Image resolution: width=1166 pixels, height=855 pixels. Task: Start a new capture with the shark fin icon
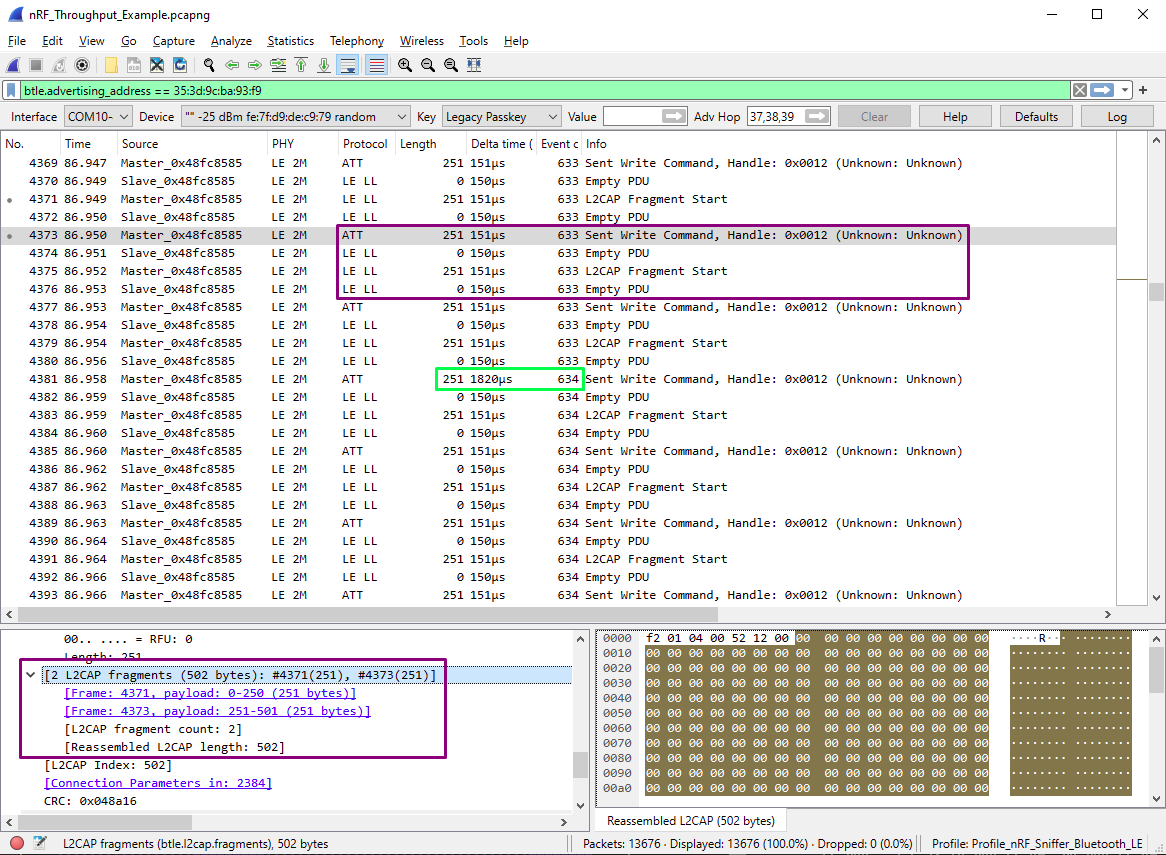(x=12, y=65)
